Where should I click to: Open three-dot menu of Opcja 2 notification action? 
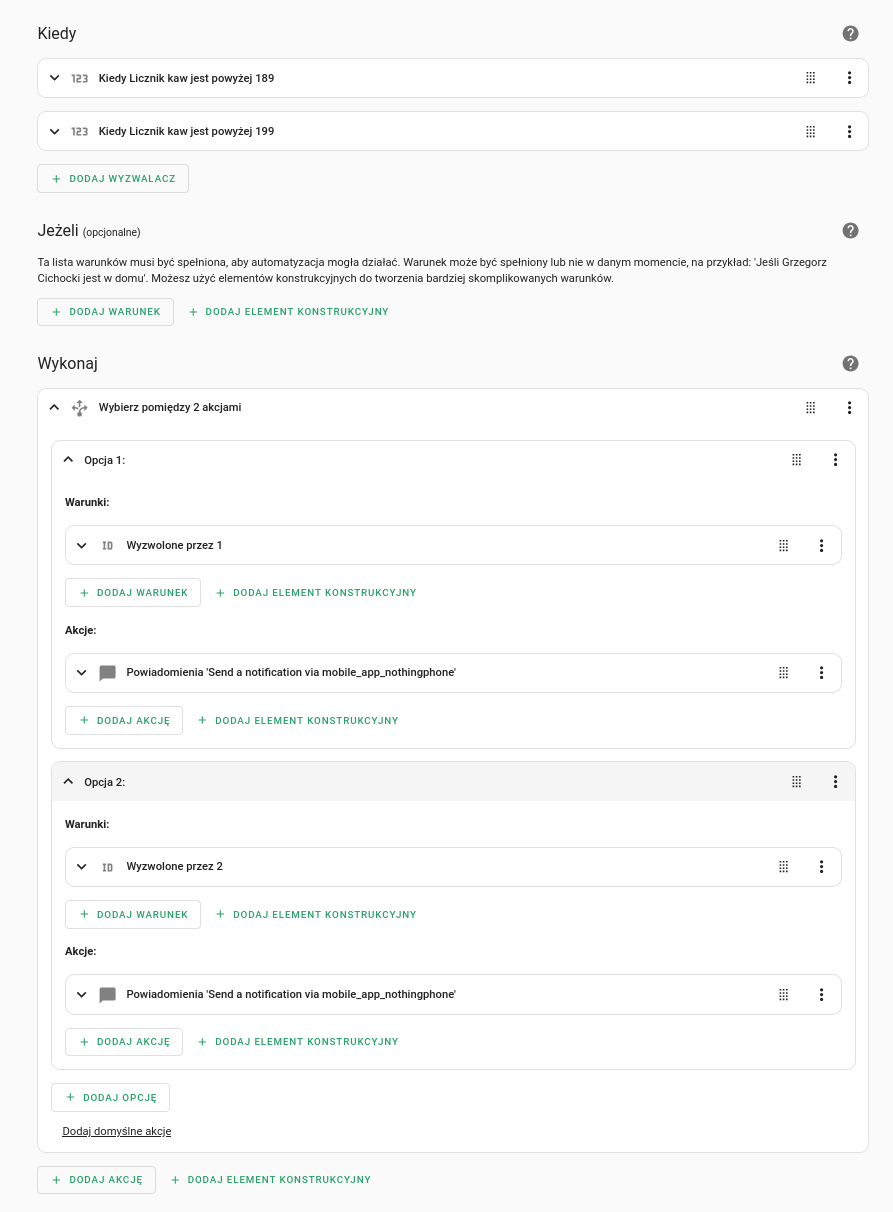click(821, 995)
